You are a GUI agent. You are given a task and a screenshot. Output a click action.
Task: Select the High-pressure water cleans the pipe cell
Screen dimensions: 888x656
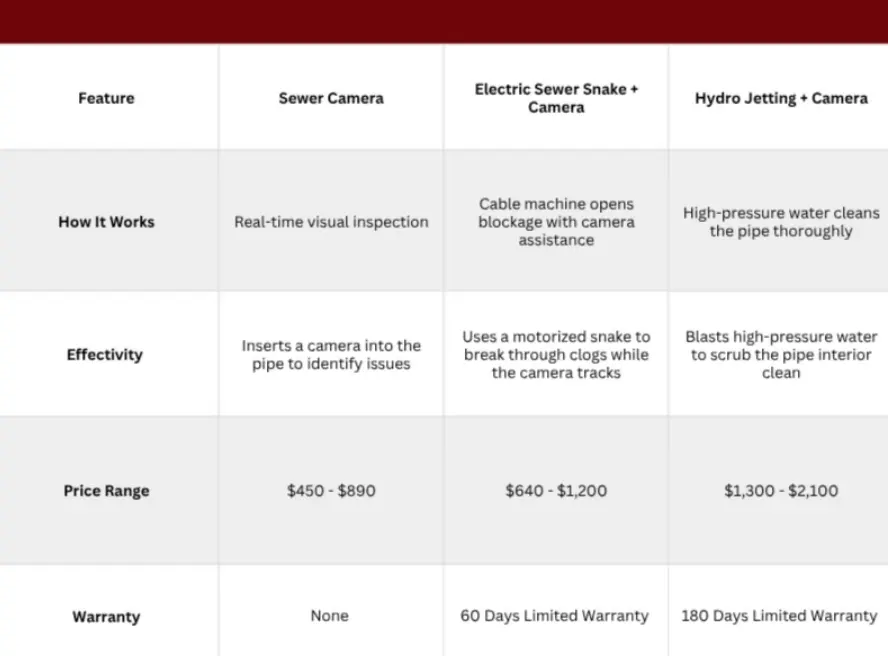click(781, 221)
